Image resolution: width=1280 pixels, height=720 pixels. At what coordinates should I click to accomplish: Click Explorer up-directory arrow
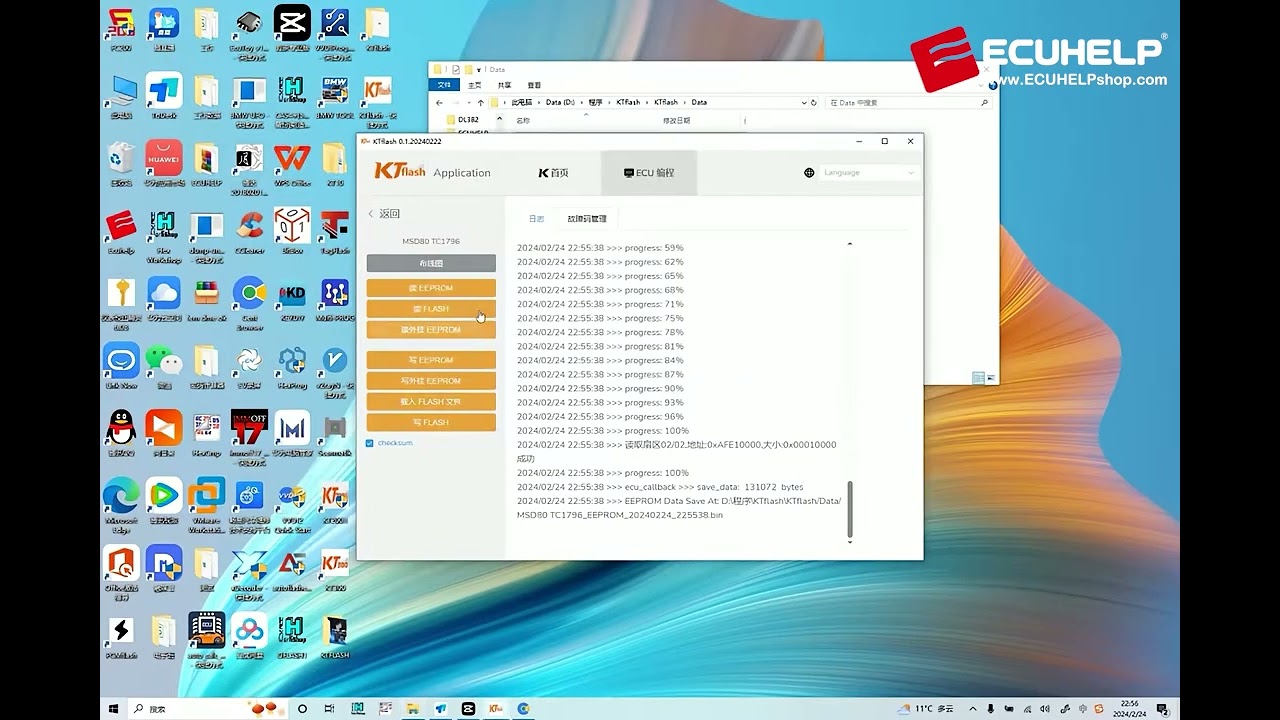point(481,103)
